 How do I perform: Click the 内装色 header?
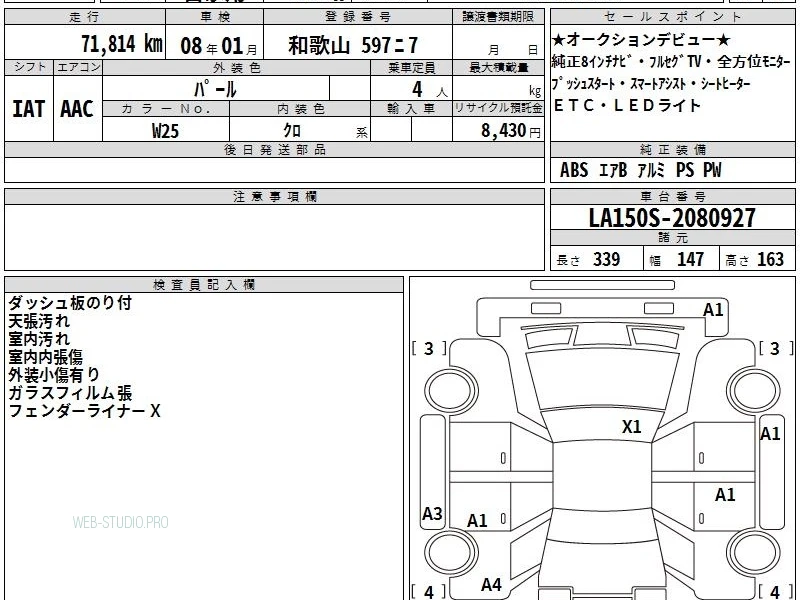click(300, 108)
